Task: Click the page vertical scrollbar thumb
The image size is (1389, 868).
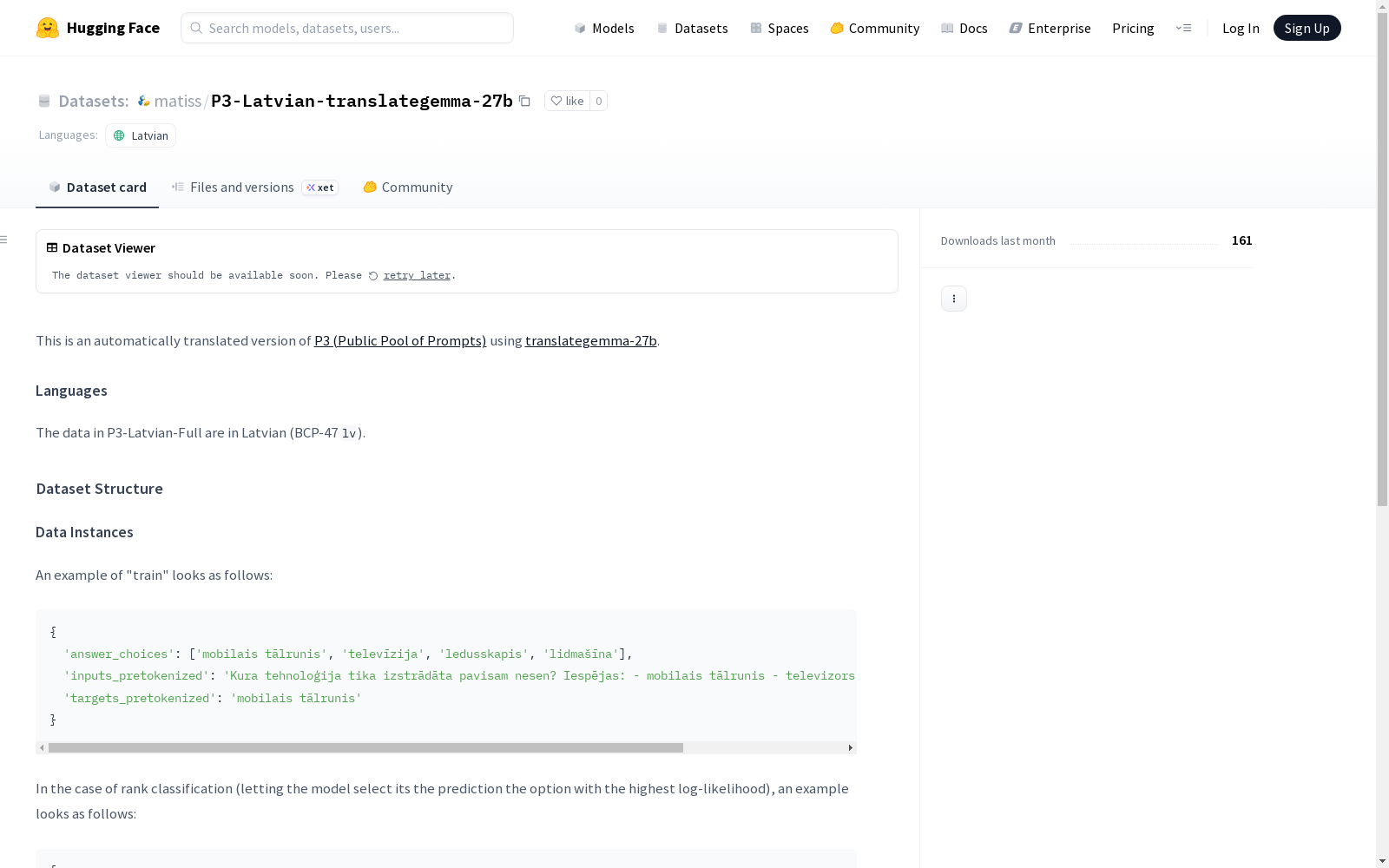Action: tap(1382, 259)
